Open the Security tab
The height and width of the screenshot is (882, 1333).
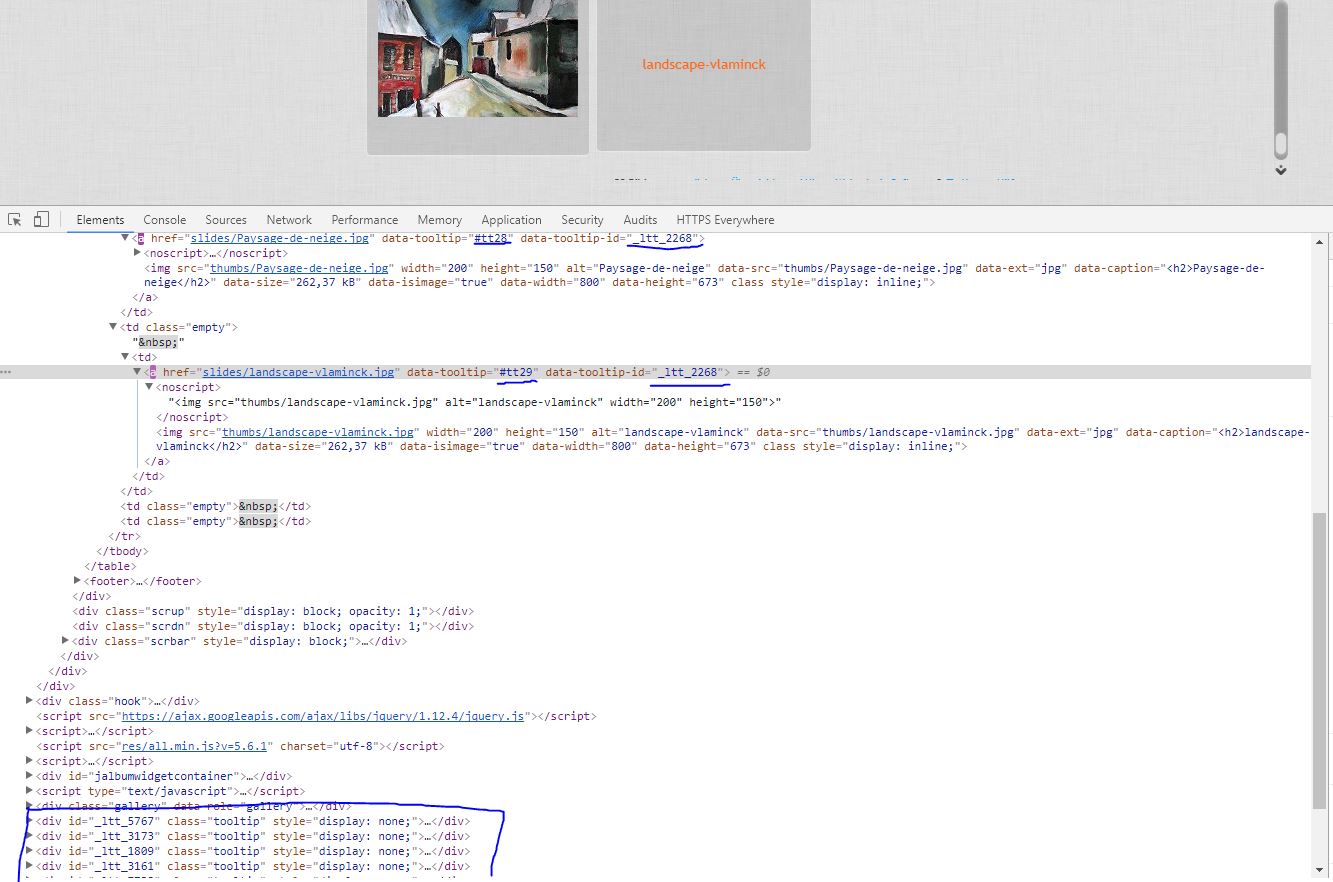(x=582, y=220)
